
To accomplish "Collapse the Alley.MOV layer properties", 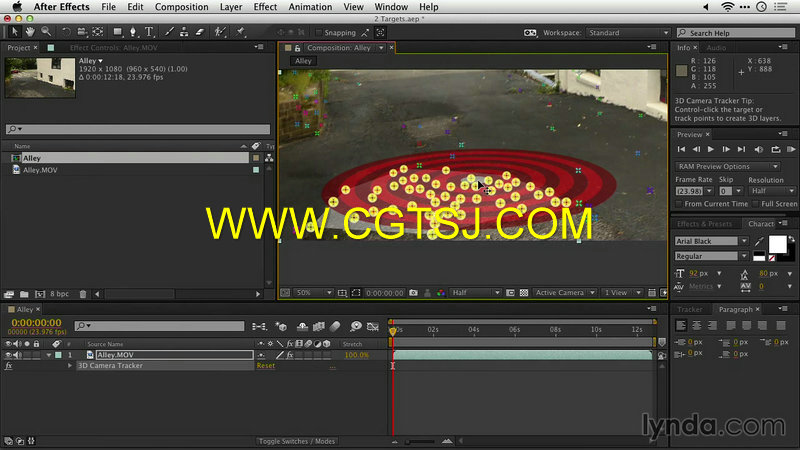I will pos(49,355).
